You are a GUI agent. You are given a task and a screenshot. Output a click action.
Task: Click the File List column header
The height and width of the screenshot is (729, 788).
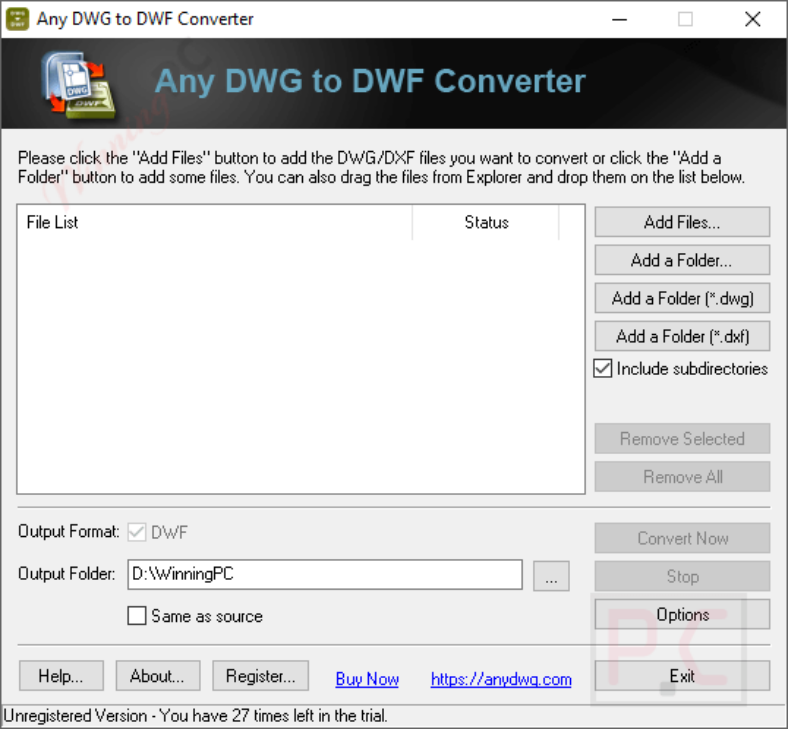(x=215, y=222)
